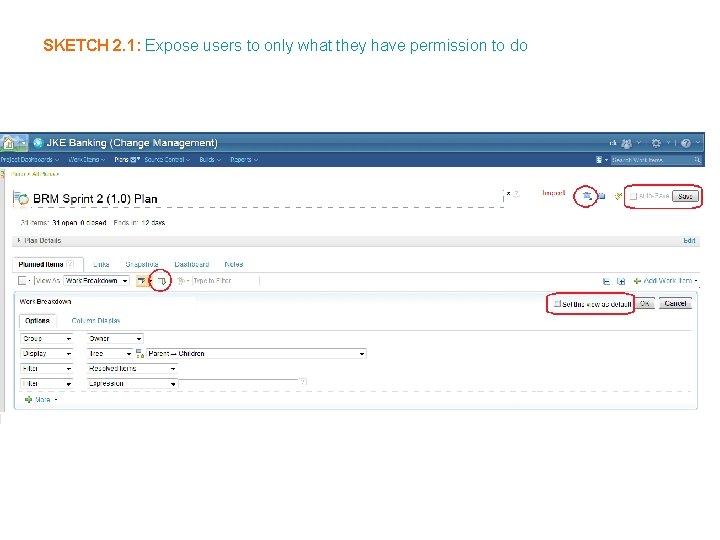Click the highlighted edit view icon after View As
Screen dimensions: 720x540
coord(142,281)
